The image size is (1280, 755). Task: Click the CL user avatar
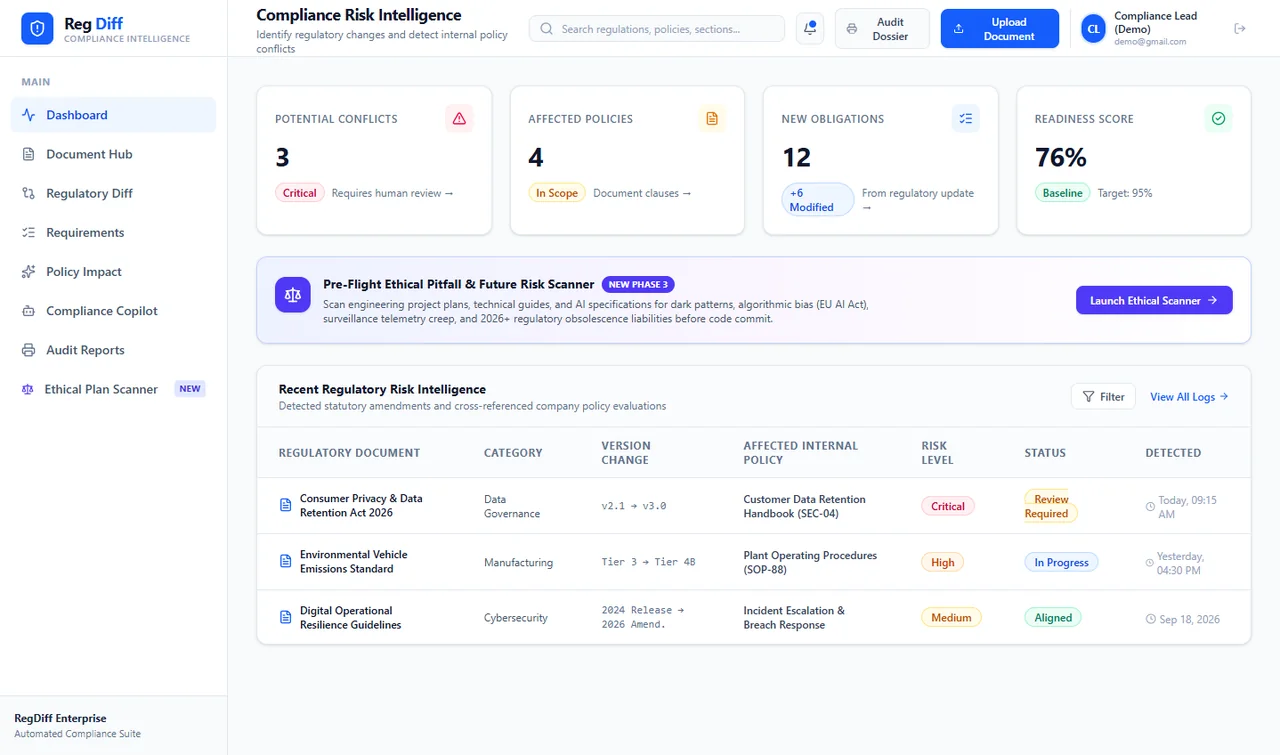[x=1094, y=29]
